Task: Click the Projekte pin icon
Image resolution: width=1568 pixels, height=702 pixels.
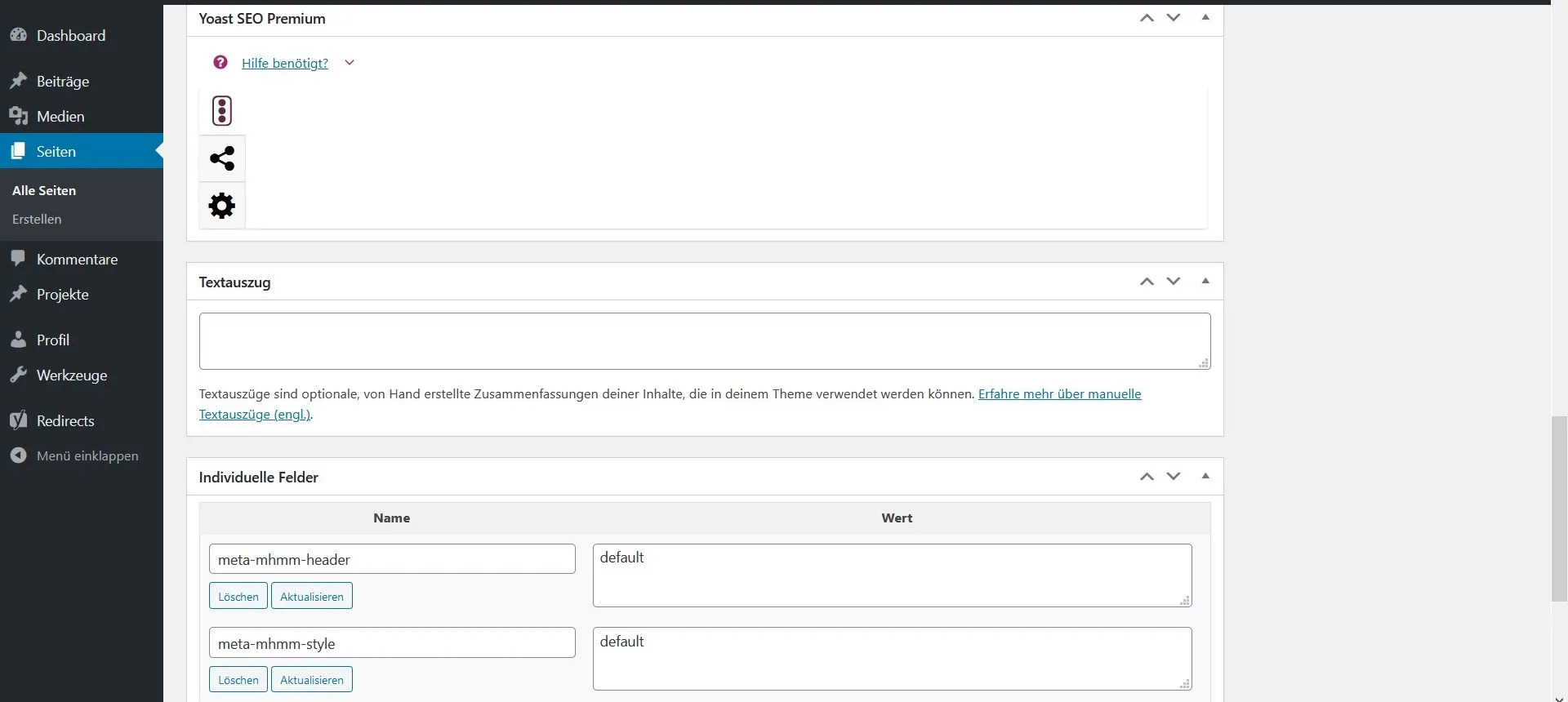Action: (x=18, y=294)
